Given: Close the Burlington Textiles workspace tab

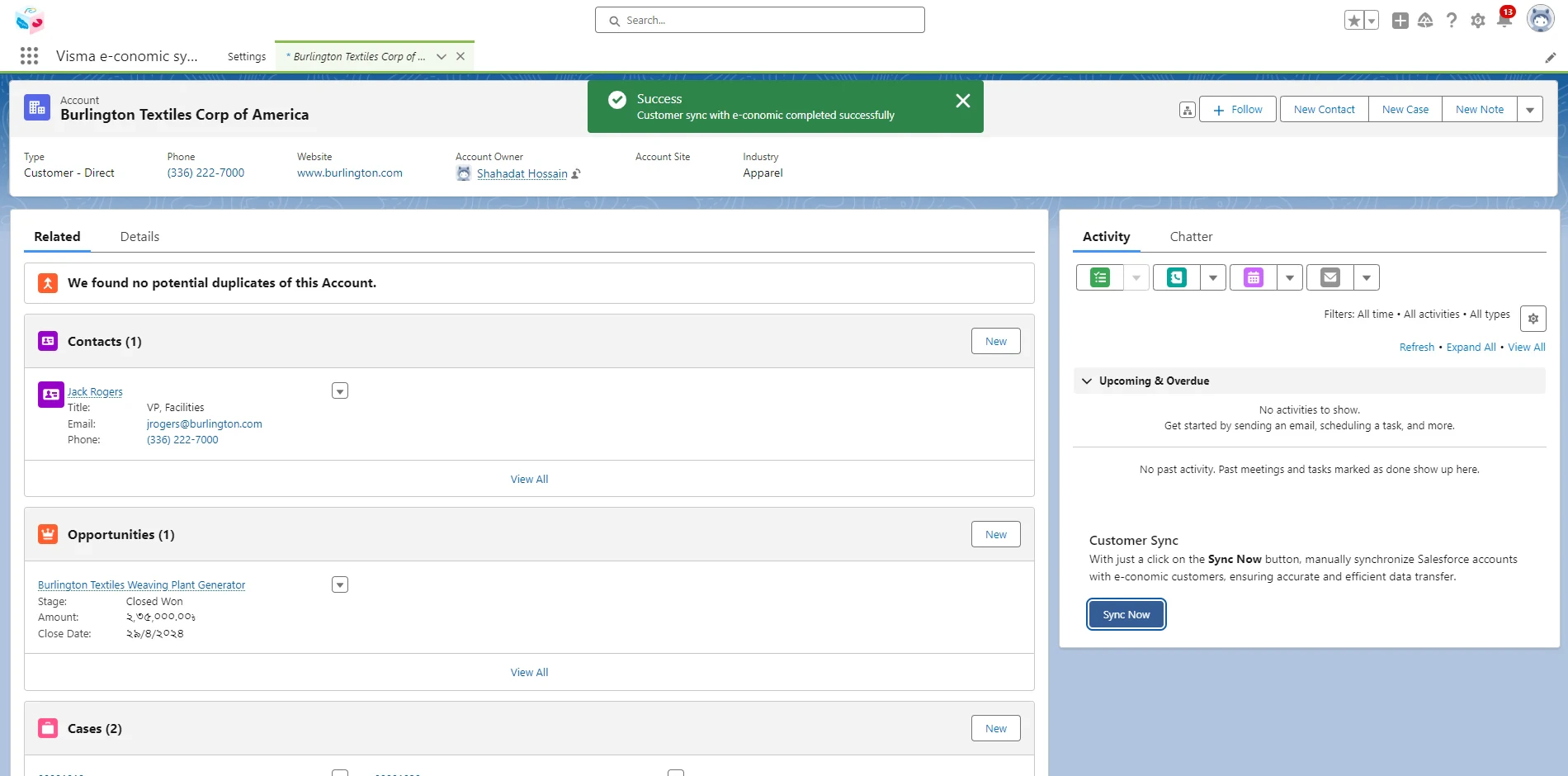Looking at the screenshot, I should coord(460,56).
